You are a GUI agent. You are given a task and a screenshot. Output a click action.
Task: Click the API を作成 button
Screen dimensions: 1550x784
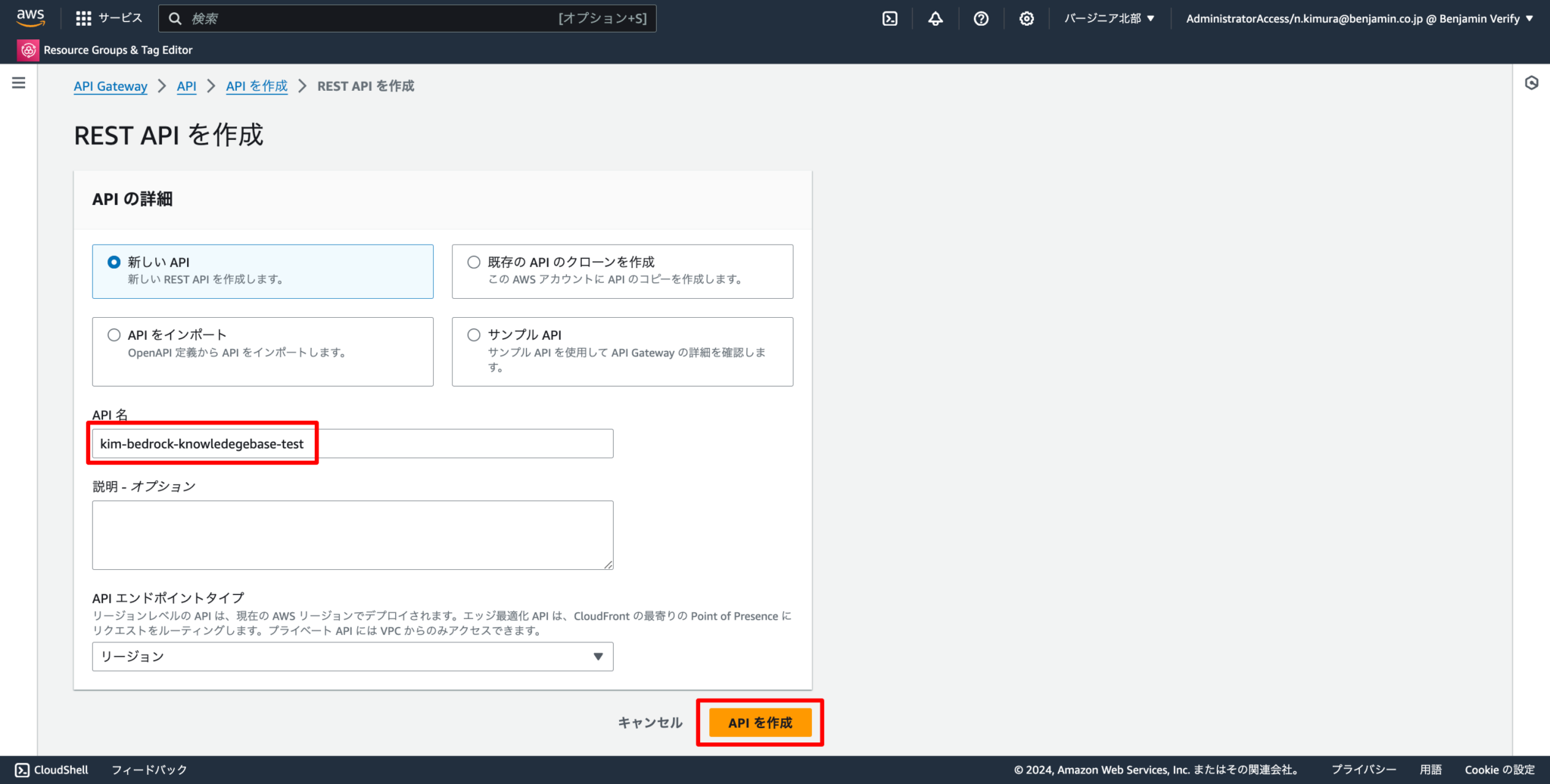pyautogui.click(x=759, y=722)
